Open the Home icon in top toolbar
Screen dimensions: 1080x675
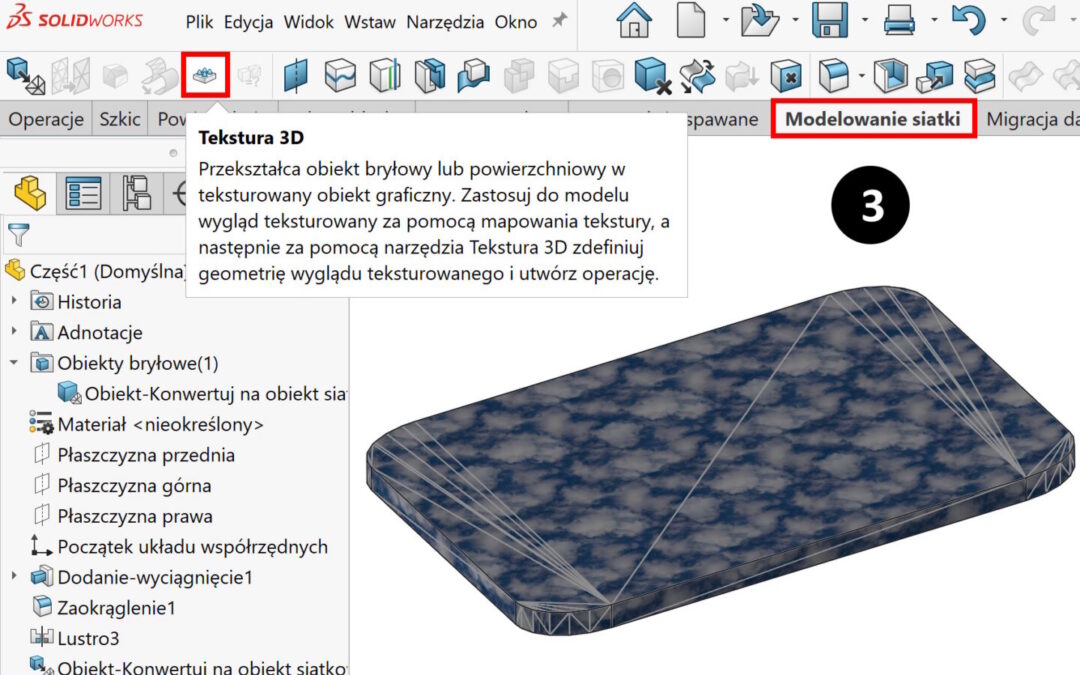634,21
